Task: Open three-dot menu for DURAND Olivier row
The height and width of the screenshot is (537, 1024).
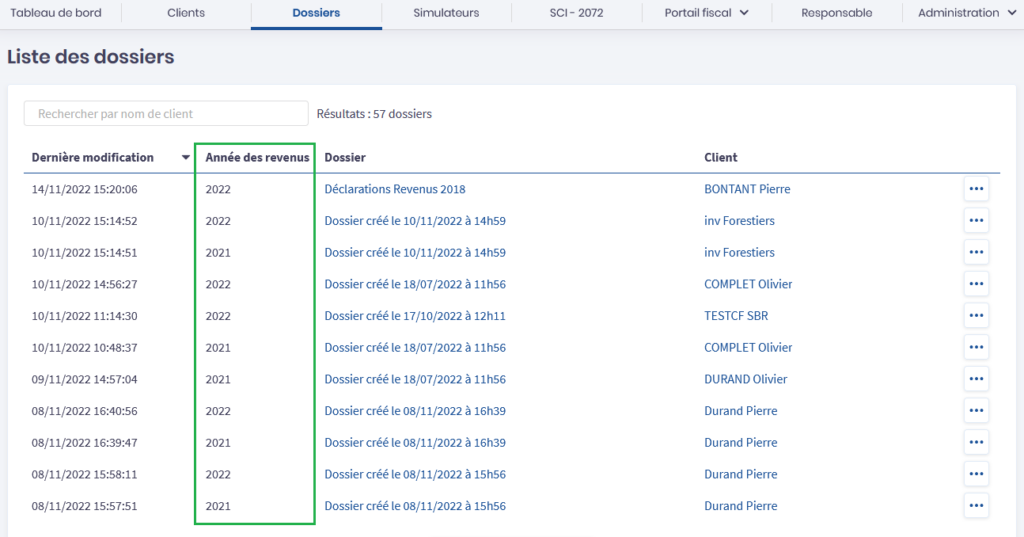Action: 976,379
